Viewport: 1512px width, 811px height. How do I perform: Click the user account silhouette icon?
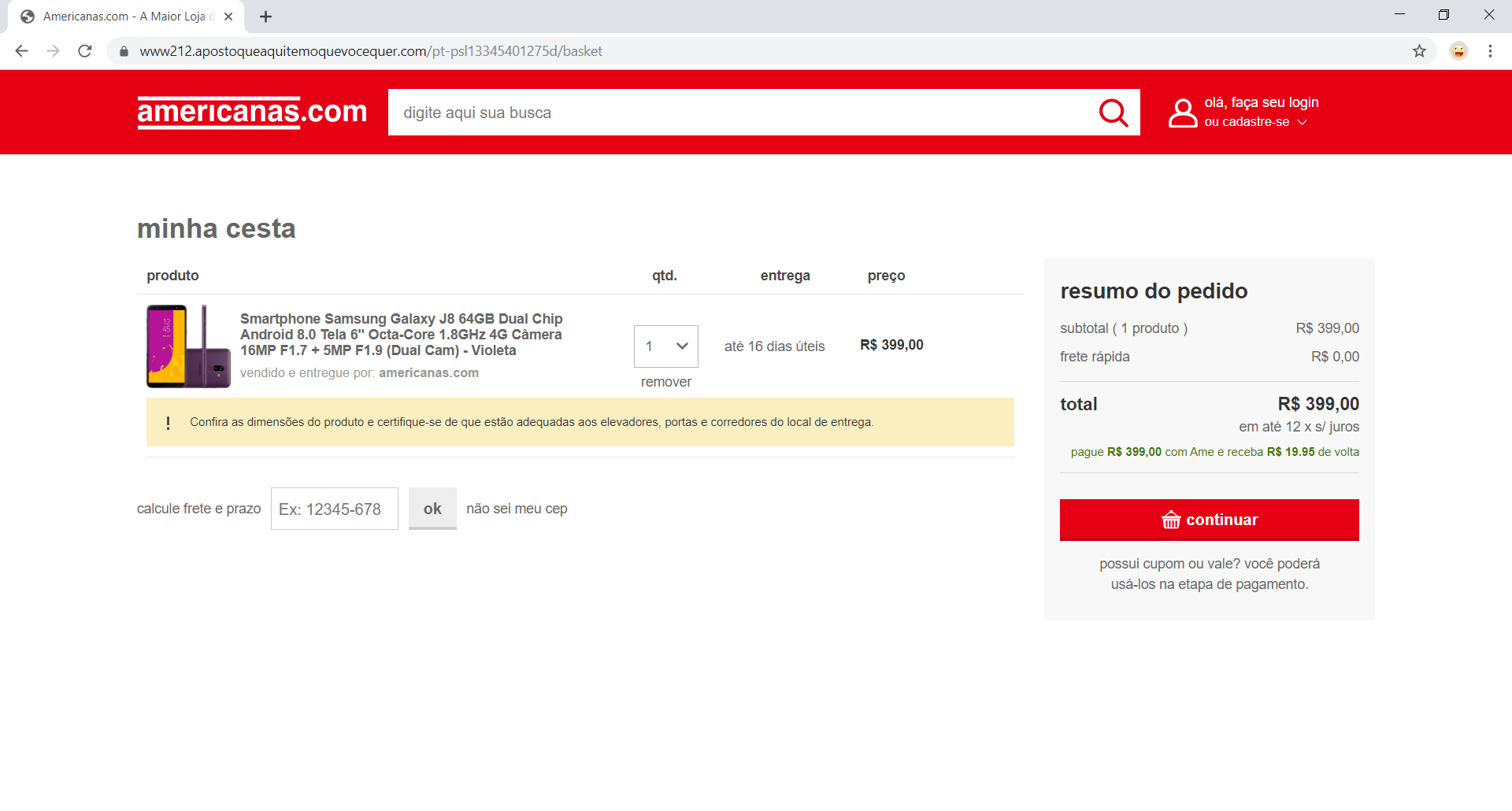pyautogui.click(x=1183, y=113)
